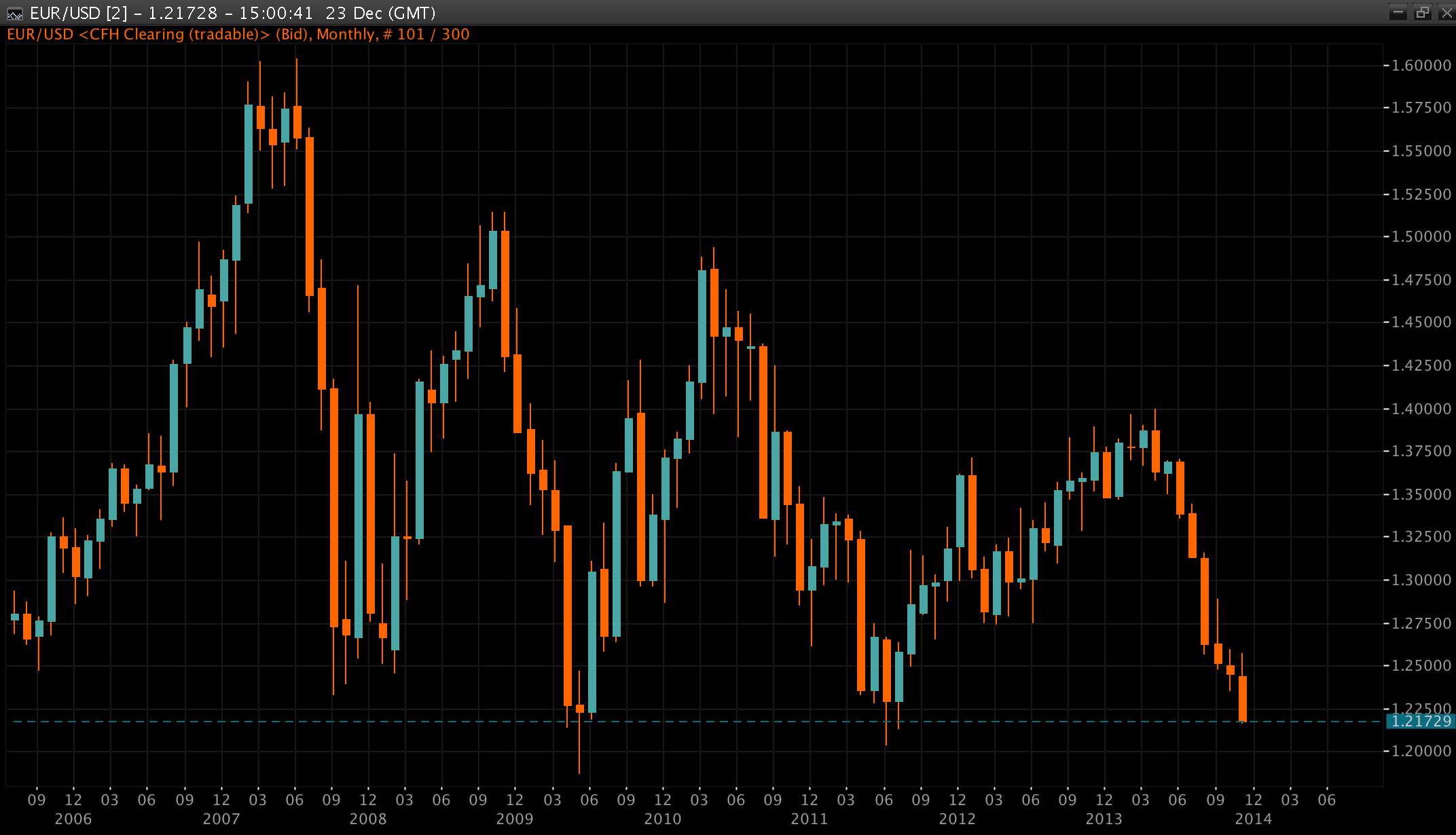Click the 2013 year label on time axis
Viewport: 1456px width, 835px height.
pyautogui.click(x=1104, y=819)
